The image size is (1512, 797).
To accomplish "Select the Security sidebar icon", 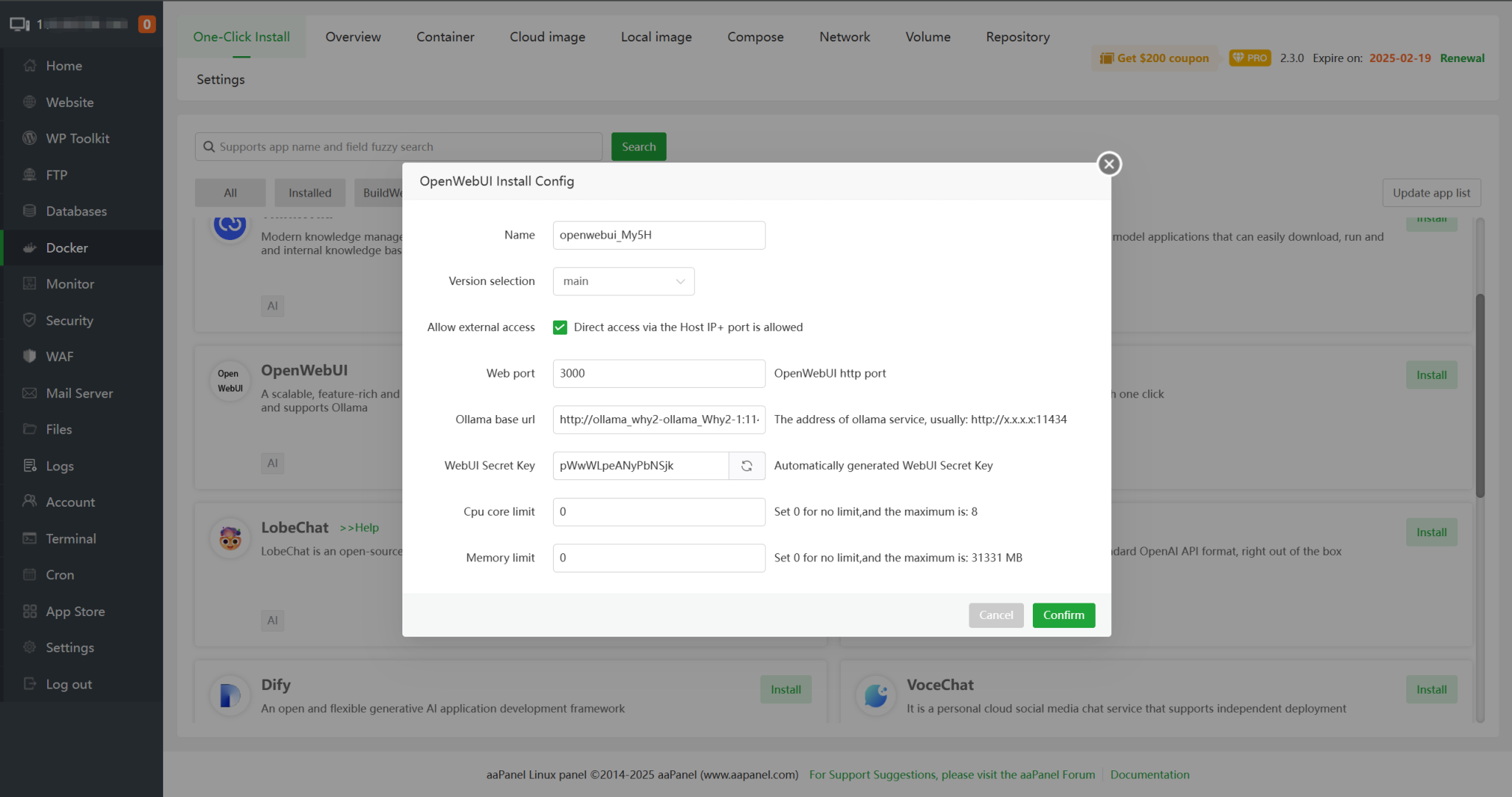I will coord(30,320).
